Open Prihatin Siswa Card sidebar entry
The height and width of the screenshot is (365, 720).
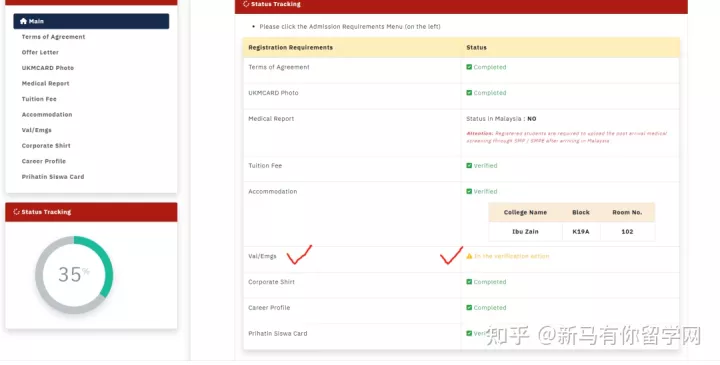click(53, 177)
